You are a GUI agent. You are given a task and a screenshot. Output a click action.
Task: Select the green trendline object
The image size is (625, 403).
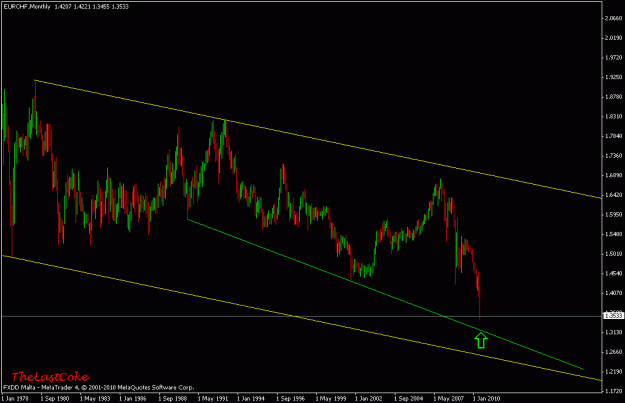tap(385, 294)
